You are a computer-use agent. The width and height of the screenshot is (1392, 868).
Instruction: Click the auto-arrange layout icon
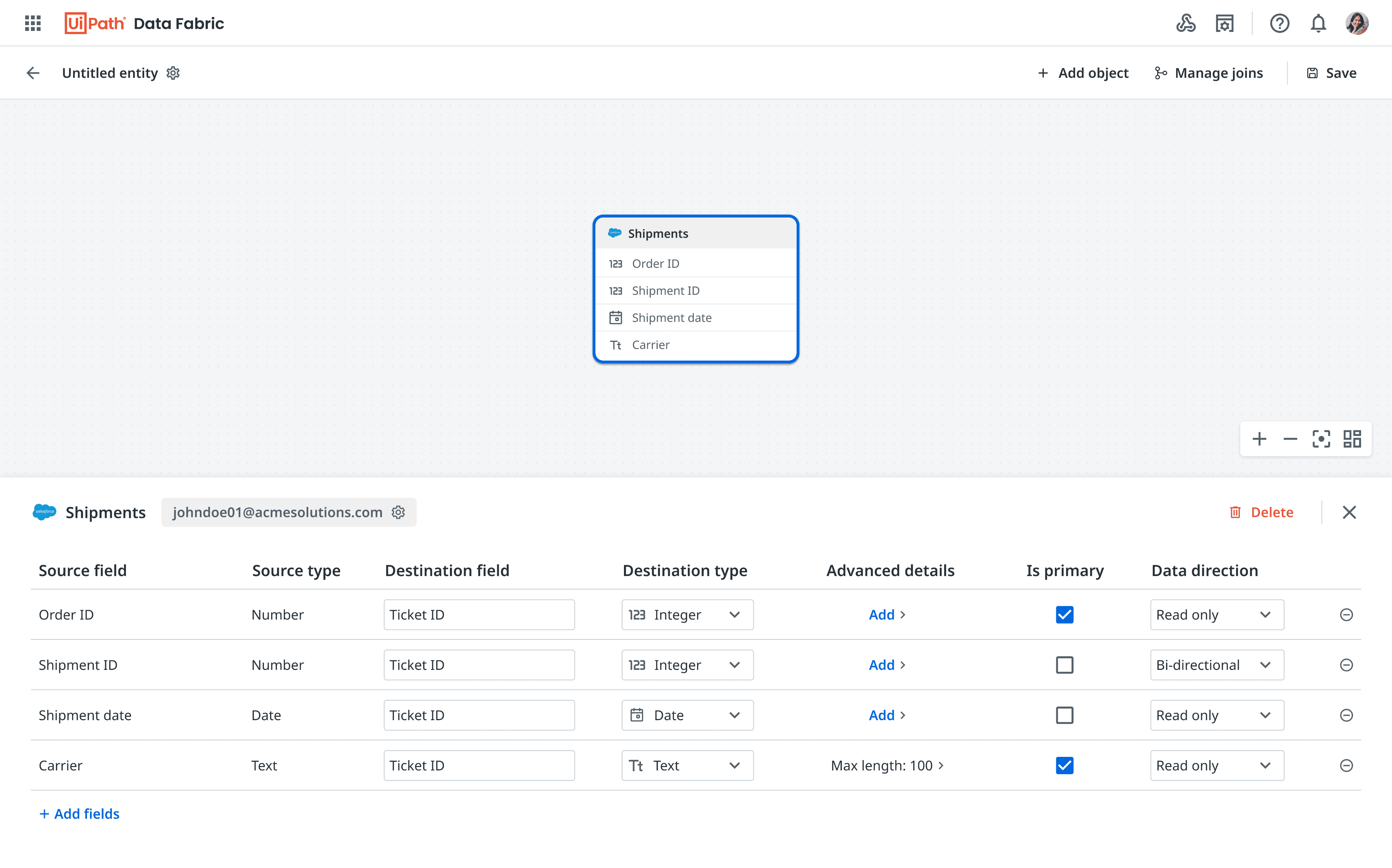tap(1352, 439)
